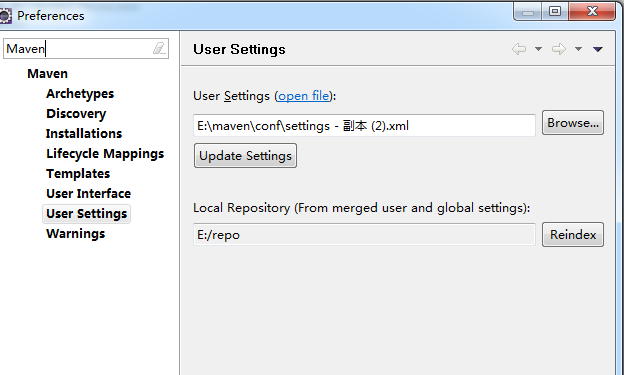
Task: Click the Update Settings button
Action: (x=246, y=156)
